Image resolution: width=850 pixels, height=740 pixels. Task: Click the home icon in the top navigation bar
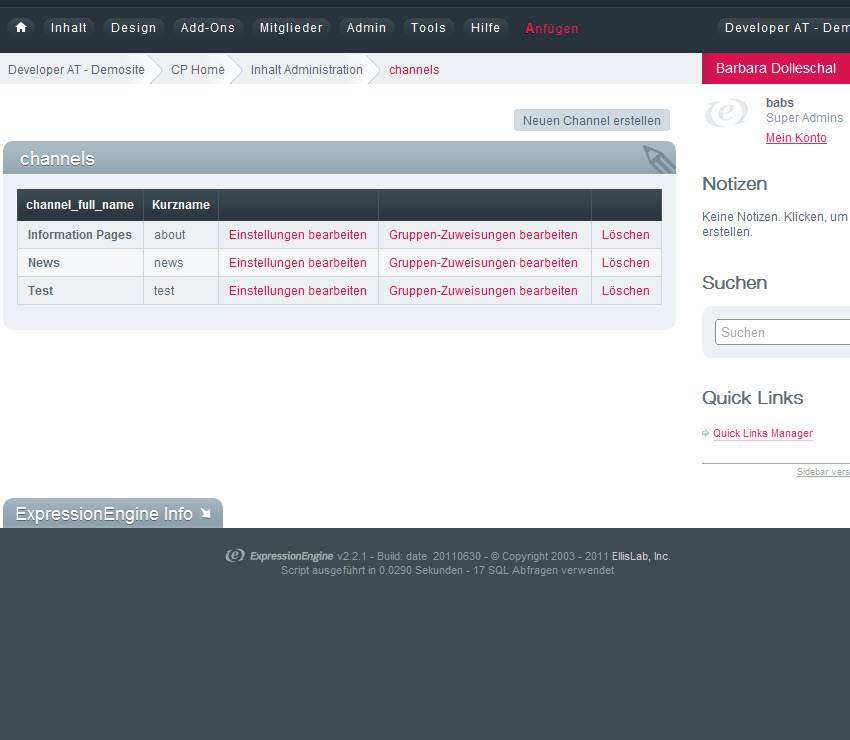tap(21, 28)
